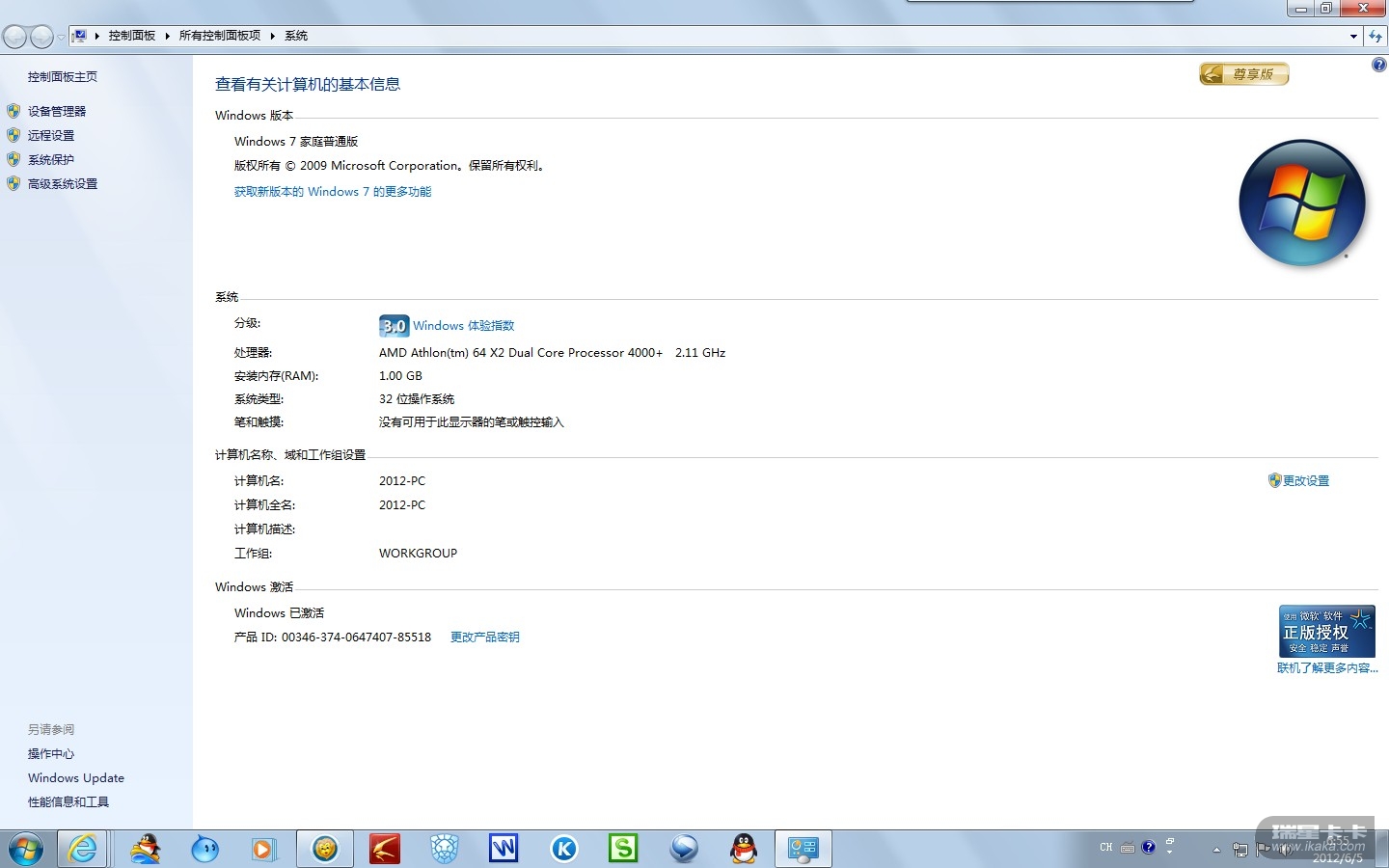1389x868 pixels.
Task: Show hidden tray icons arrow
Action: tap(1216, 850)
